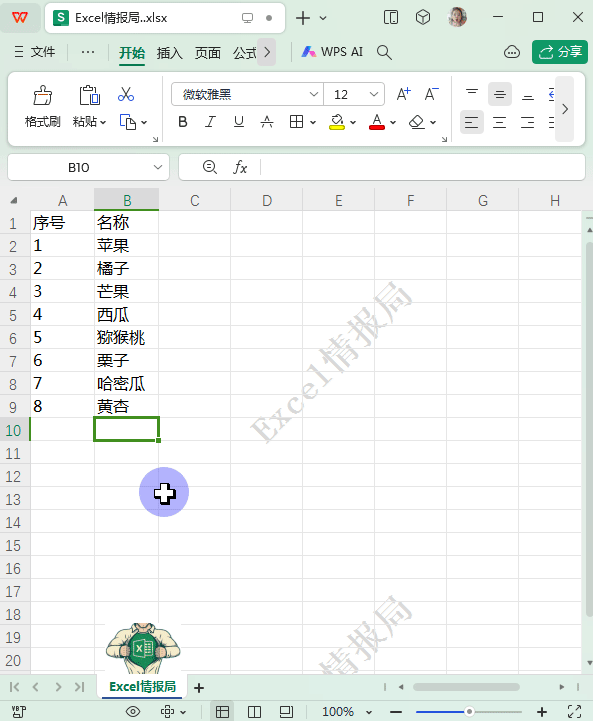Center text horizontally
593x721 pixels.
coord(500,122)
